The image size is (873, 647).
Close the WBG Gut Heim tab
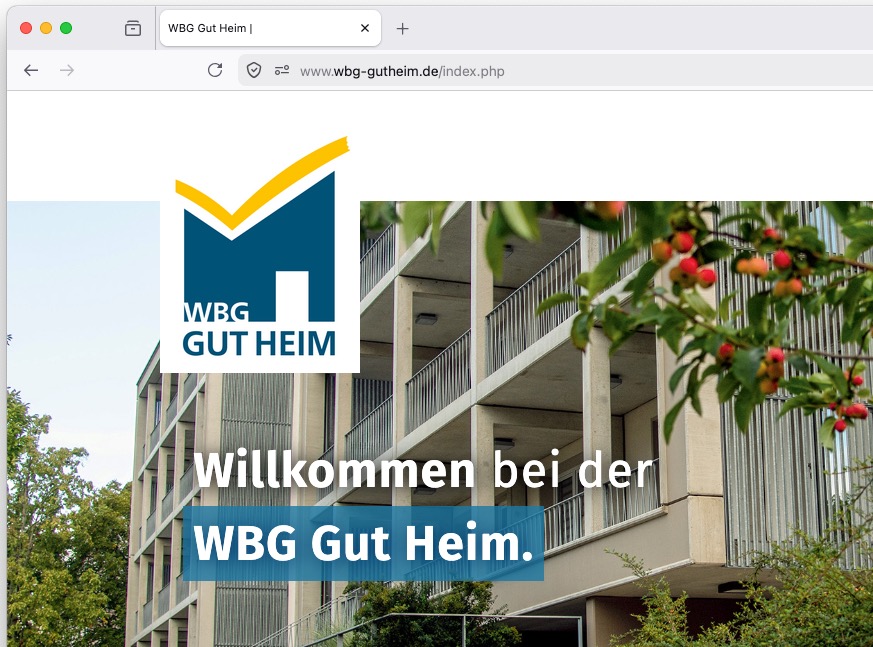click(x=365, y=28)
